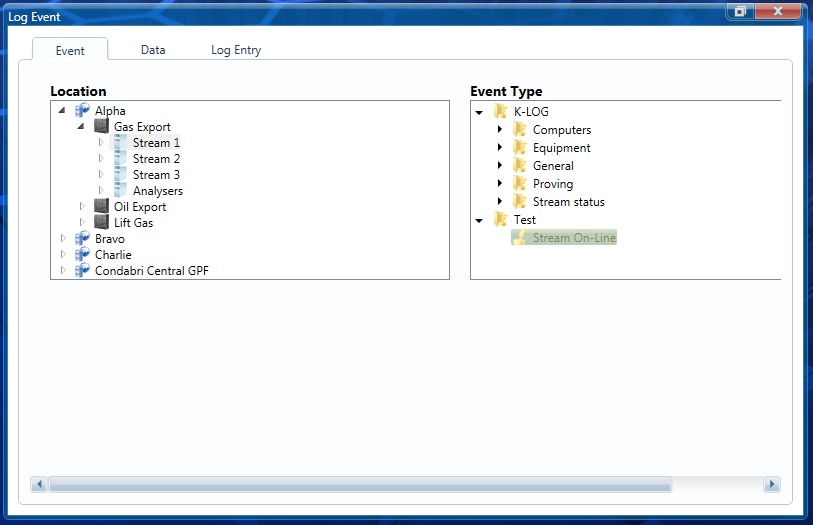Close the Log Event window
The width and height of the screenshot is (813, 525).
click(x=778, y=11)
